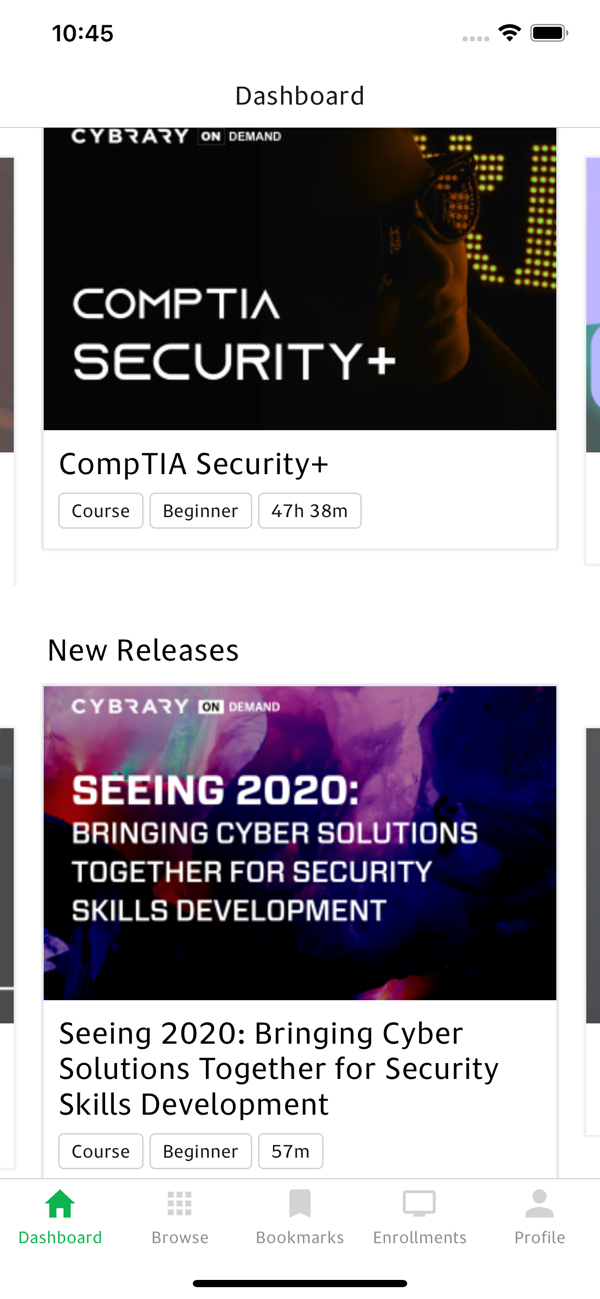Open the Seeing 2020 course title link
Viewport: 600px width, 1299px height.
pos(279,1069)
